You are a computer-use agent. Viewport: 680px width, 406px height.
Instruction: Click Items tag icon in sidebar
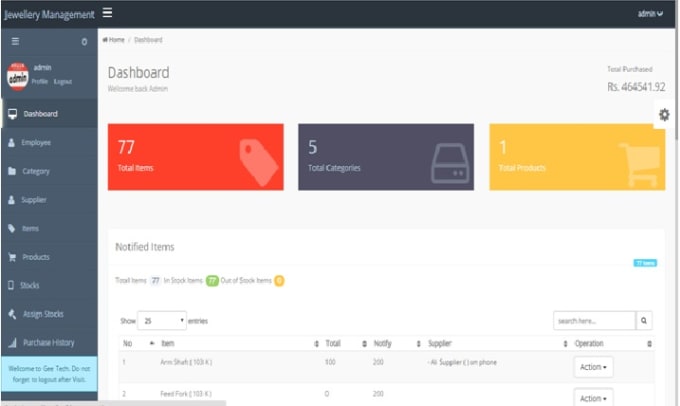tap(12, 228)
